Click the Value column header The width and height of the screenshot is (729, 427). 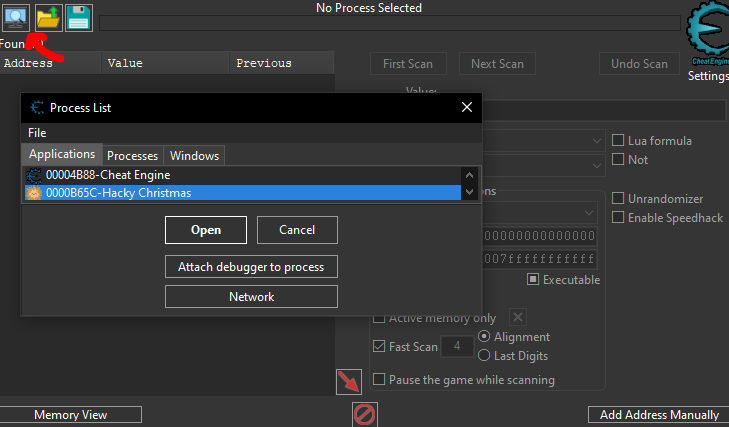pos(166,63)
